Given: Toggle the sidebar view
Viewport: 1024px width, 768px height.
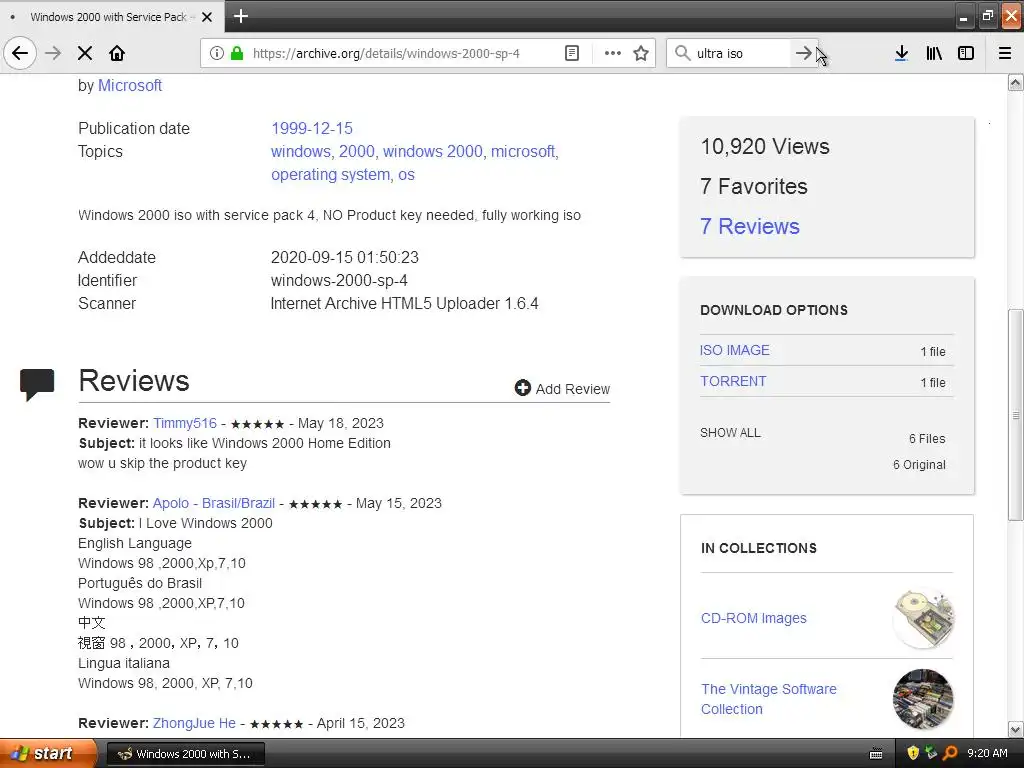Looking at the screenshot, I should coord(966,53).
